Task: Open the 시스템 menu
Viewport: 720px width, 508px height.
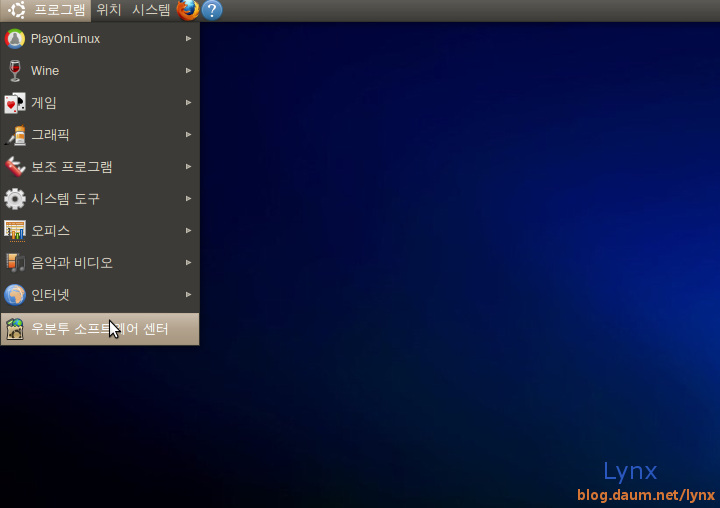Action: (151, 10)
